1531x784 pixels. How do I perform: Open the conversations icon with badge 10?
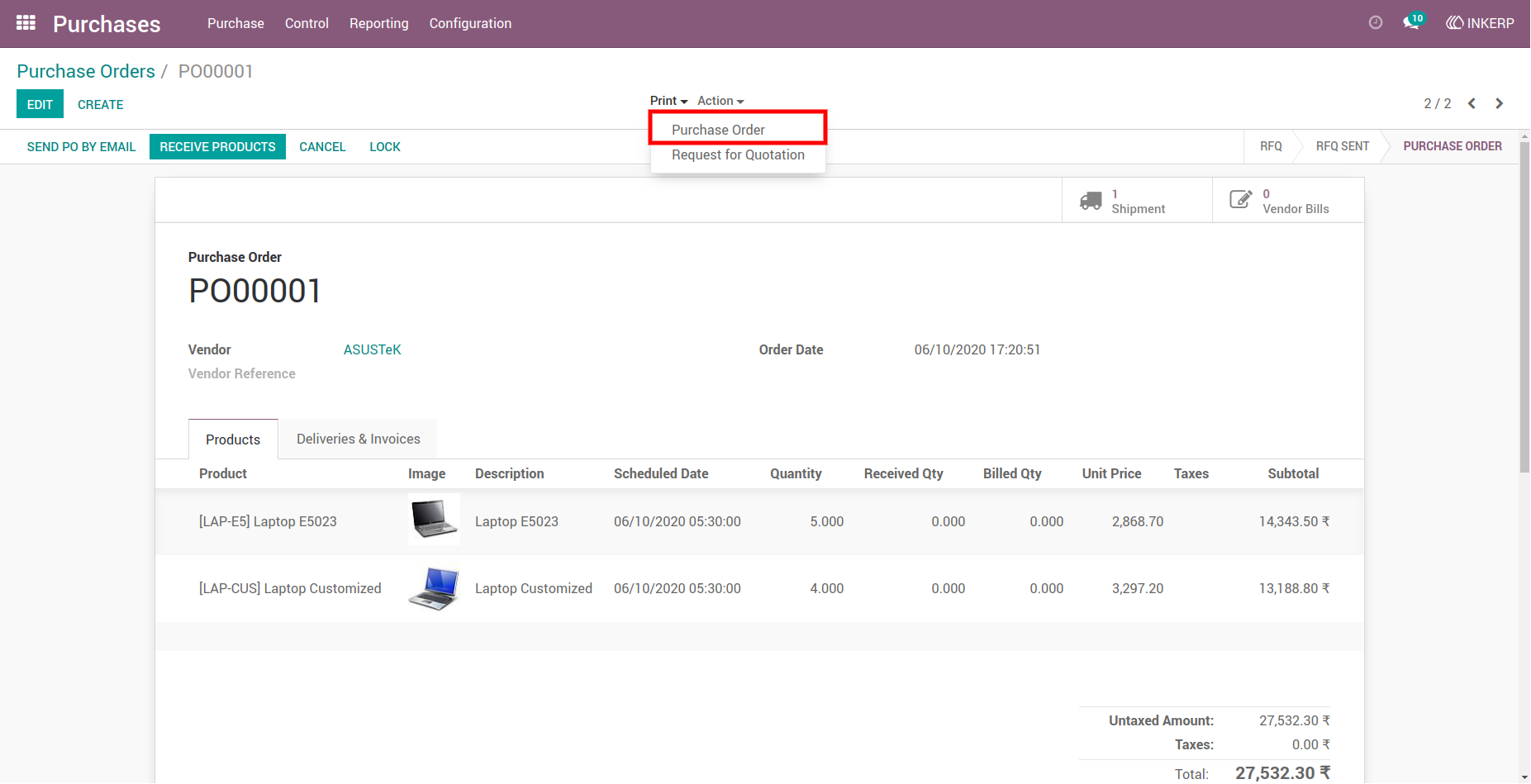(1413, 22)
